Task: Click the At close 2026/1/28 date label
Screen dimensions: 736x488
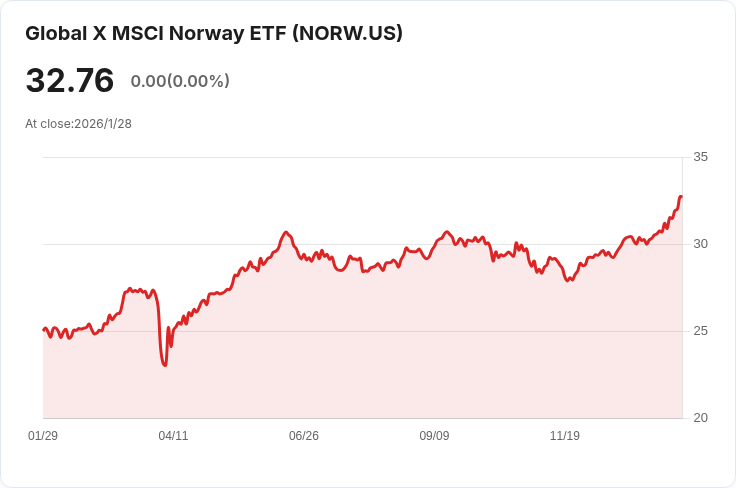Action: (78, 124)
